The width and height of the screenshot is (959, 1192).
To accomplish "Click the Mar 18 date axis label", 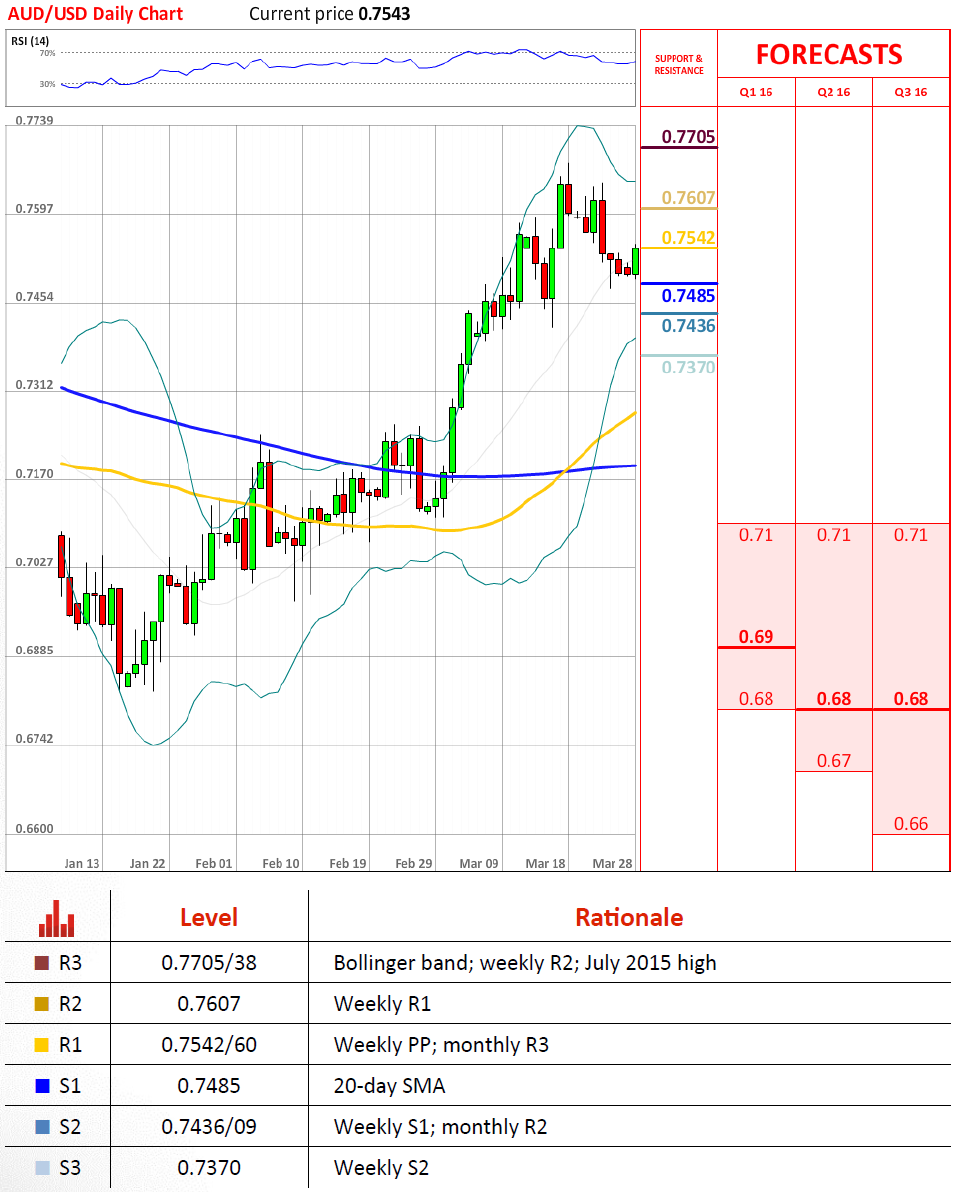I will [546, 864].
